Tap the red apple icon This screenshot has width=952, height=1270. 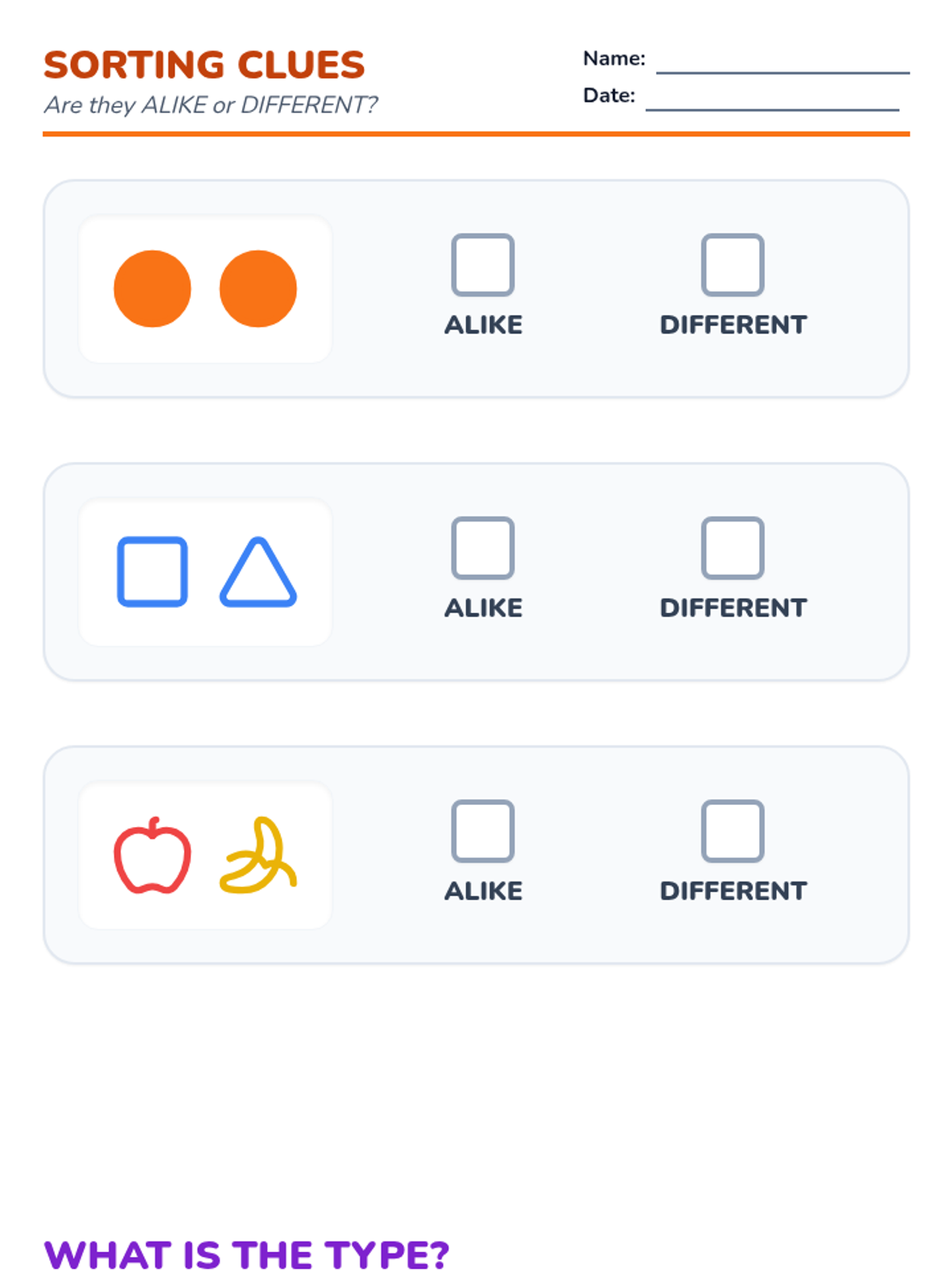click(152, 855)
